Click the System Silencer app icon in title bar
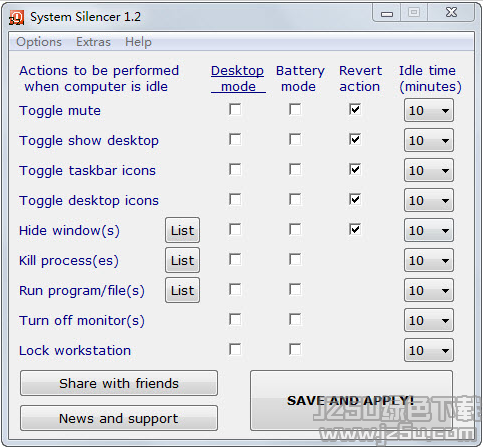This screenshot has height=447, width=483. point(16,17)
